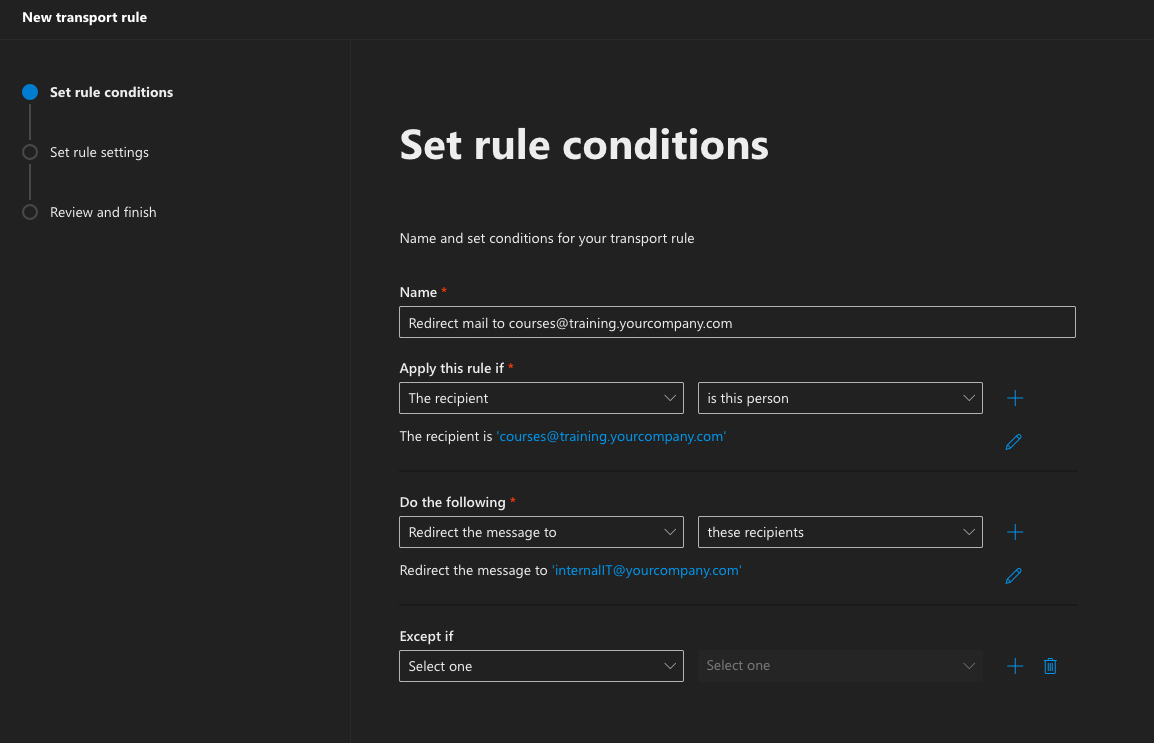Click plus icon beside 'these recipients' dropdown
The image size is (1154, 743).
(x=1015, y=532)
